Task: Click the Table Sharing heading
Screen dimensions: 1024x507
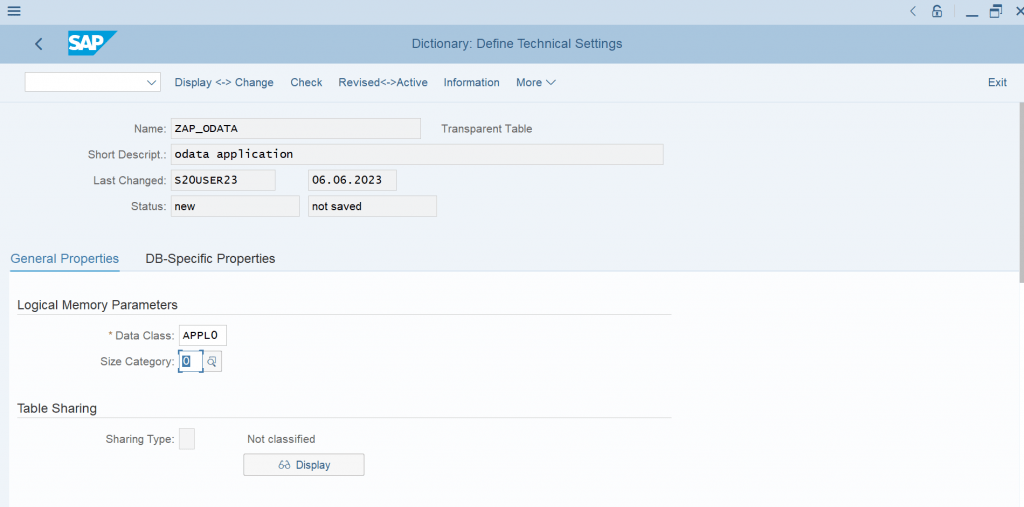Action: coord(57,409)
